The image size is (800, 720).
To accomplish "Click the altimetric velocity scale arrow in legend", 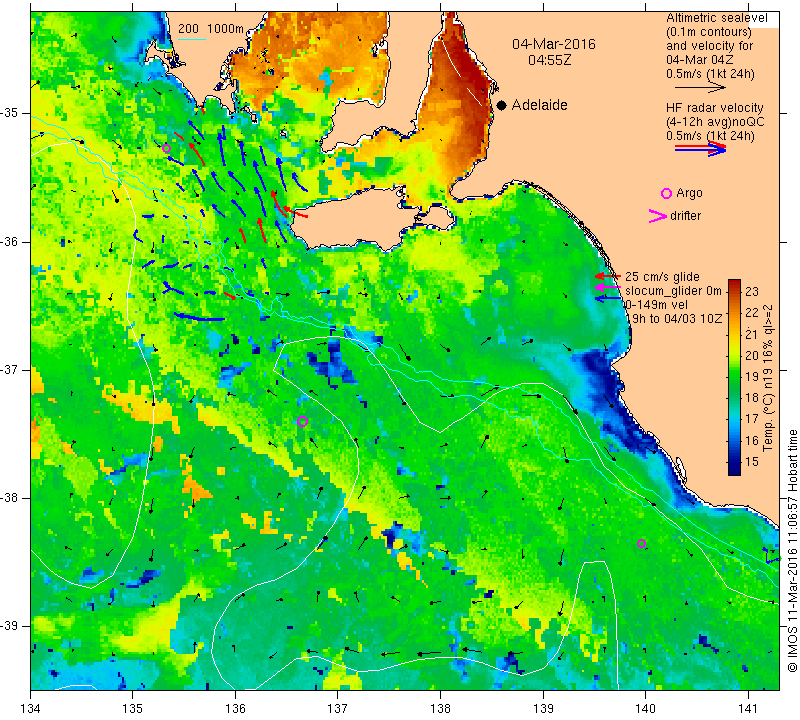I will point(700,88).
